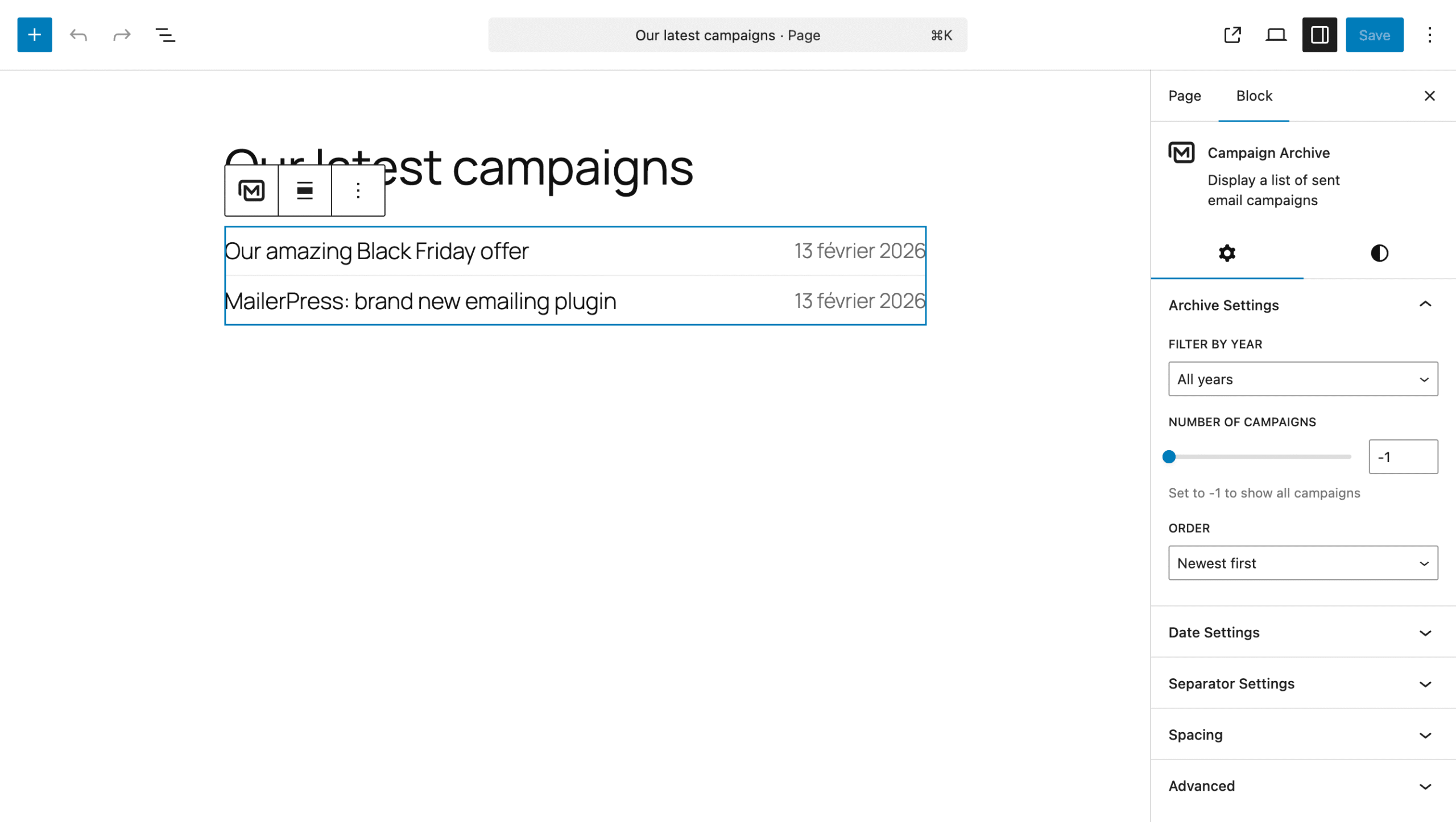The height and width of the screenshot is (822, 1456).
Task: Switch to the Page tab
Action: tap(1184, 96)
